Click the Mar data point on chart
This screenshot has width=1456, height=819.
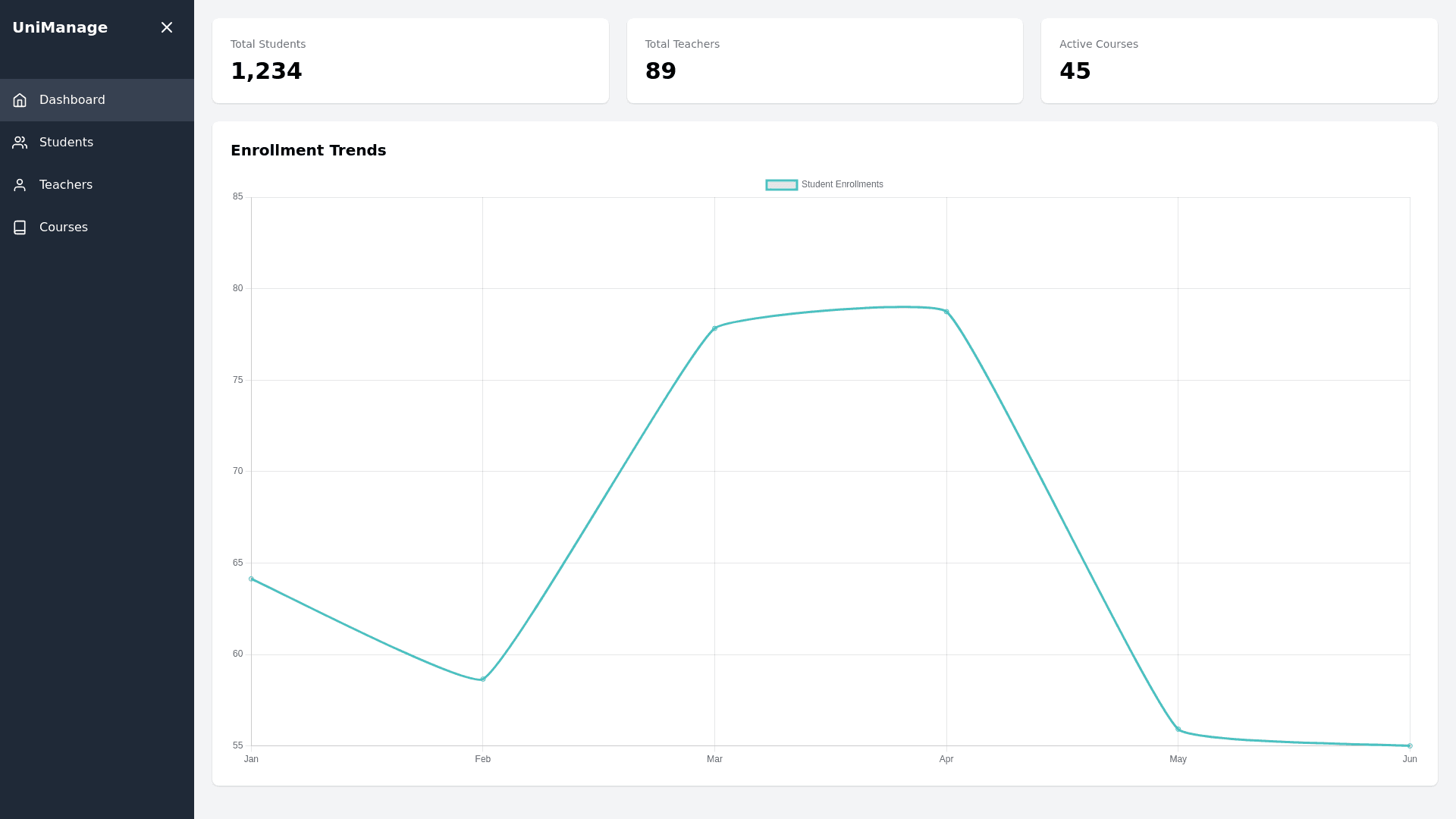[714, 328]
